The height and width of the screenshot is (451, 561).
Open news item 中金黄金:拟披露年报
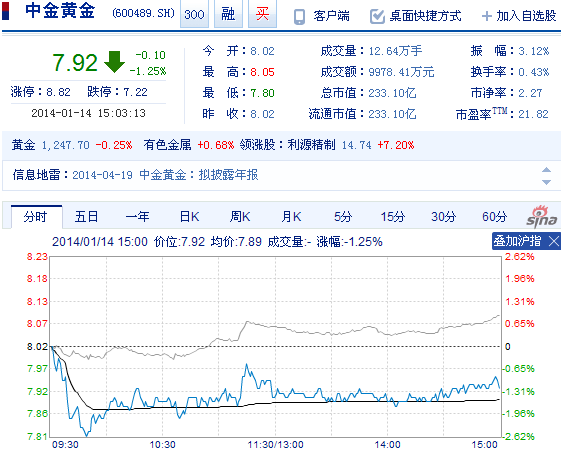point(199,175)
